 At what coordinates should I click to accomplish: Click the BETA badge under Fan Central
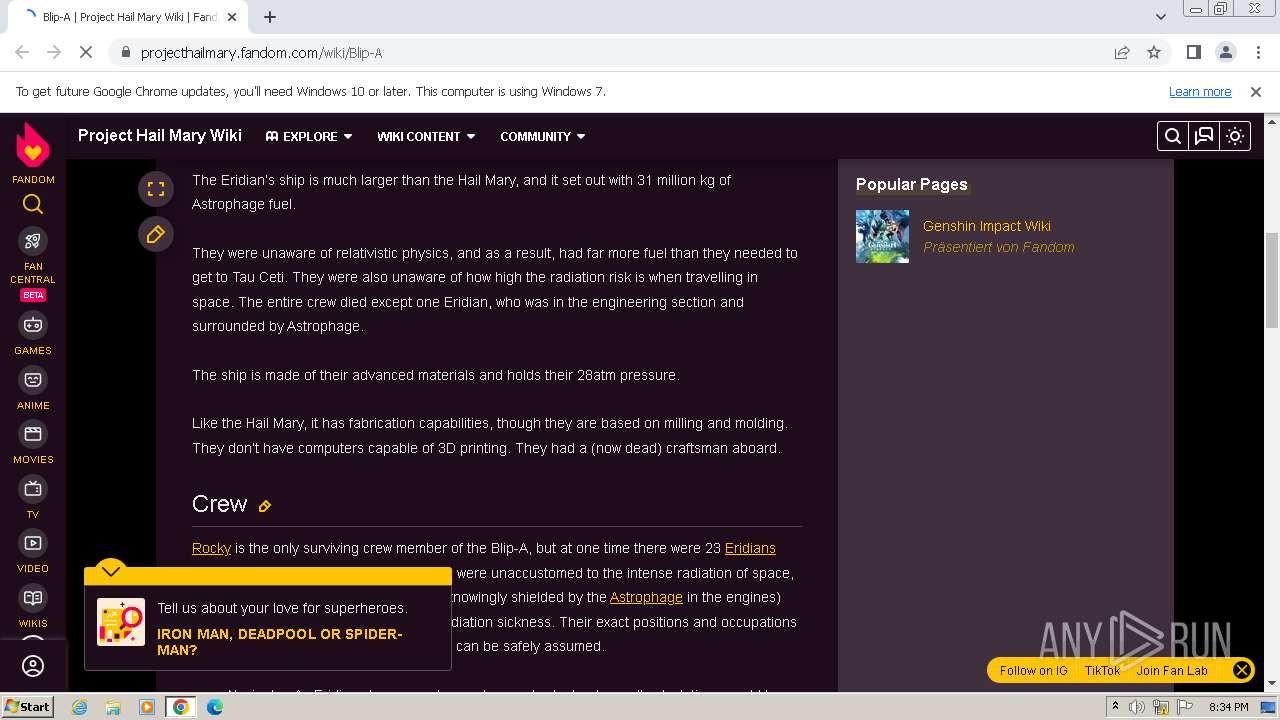(33, 295)
